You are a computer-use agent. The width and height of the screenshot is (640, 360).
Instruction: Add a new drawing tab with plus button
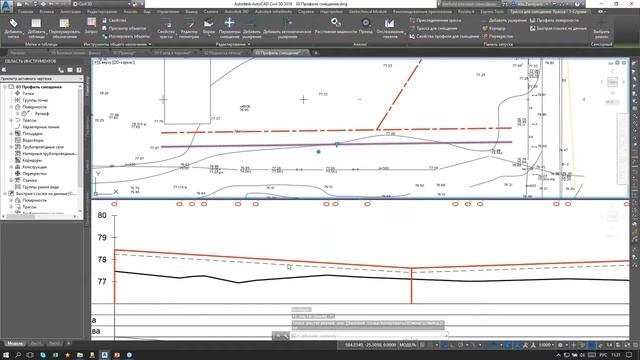click(316, 53)
